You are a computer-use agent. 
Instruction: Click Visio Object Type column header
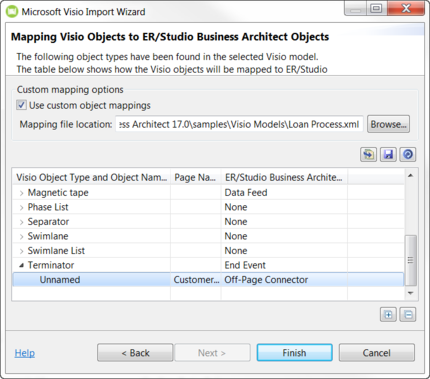click(x=92, y=177)
